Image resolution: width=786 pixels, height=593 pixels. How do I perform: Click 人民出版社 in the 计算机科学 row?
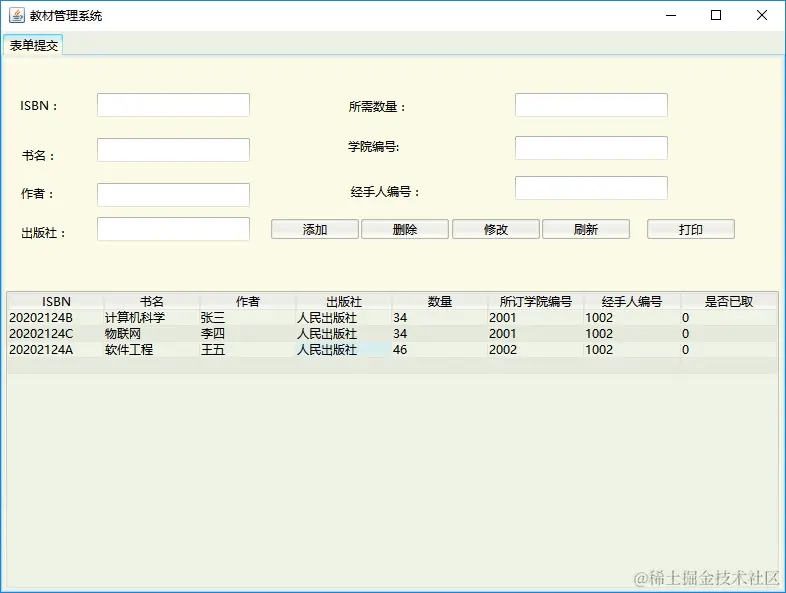(344, 318)
